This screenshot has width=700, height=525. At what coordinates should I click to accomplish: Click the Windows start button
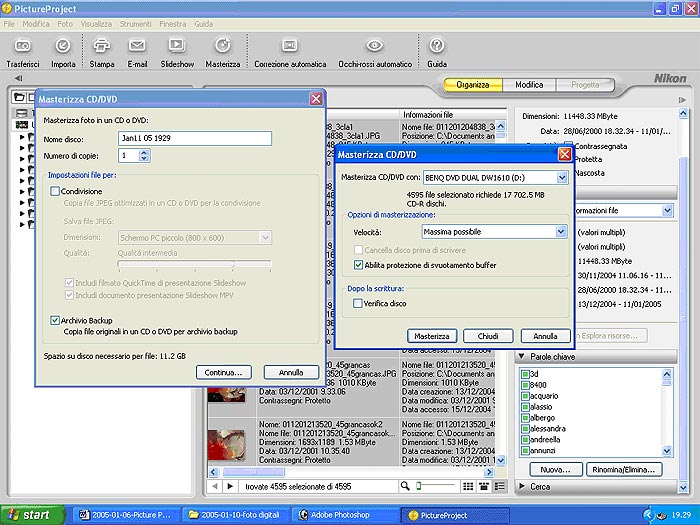pyautogui.click(x=33, y=515)
